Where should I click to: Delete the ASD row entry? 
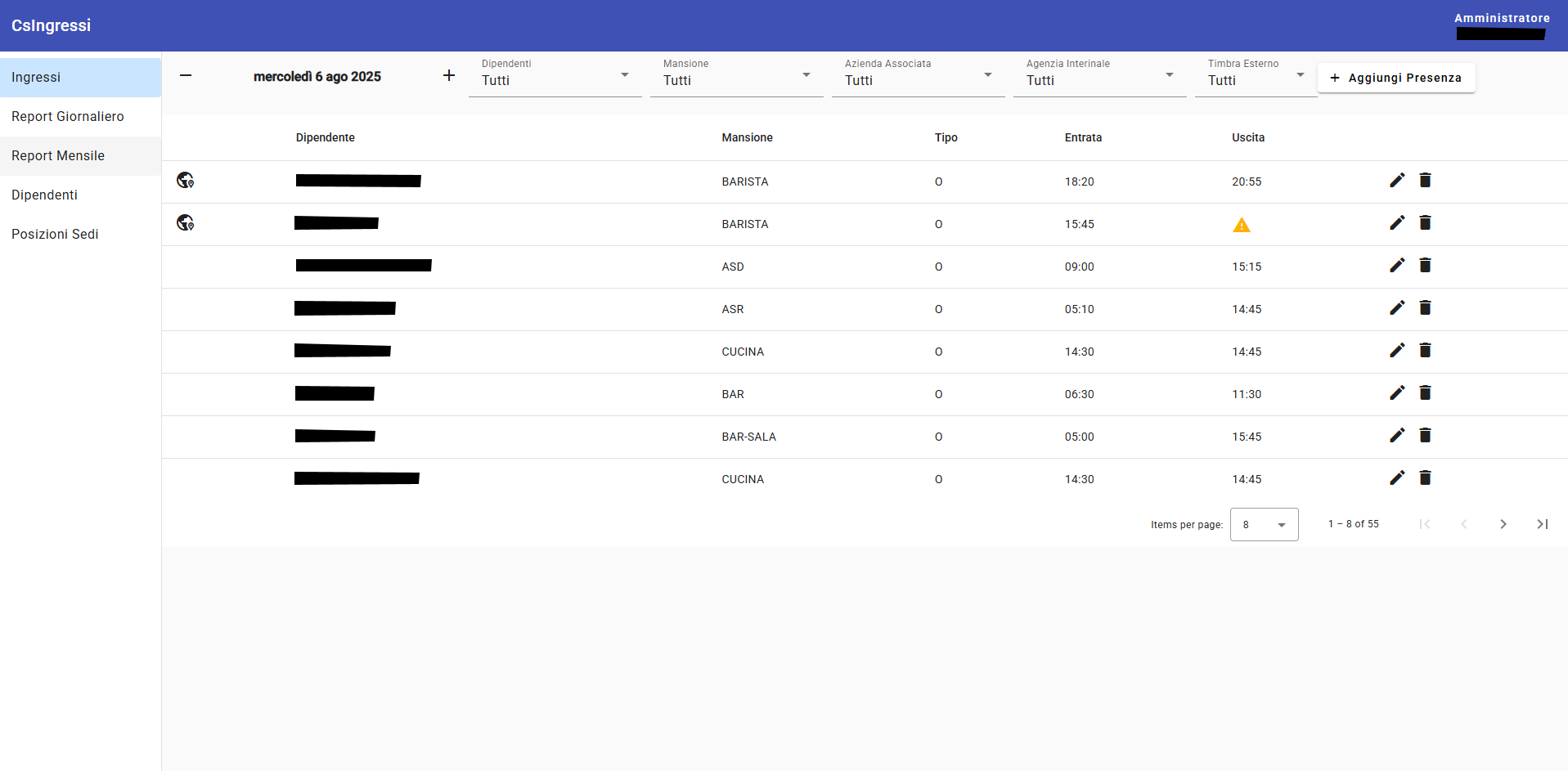point(1425,265)
